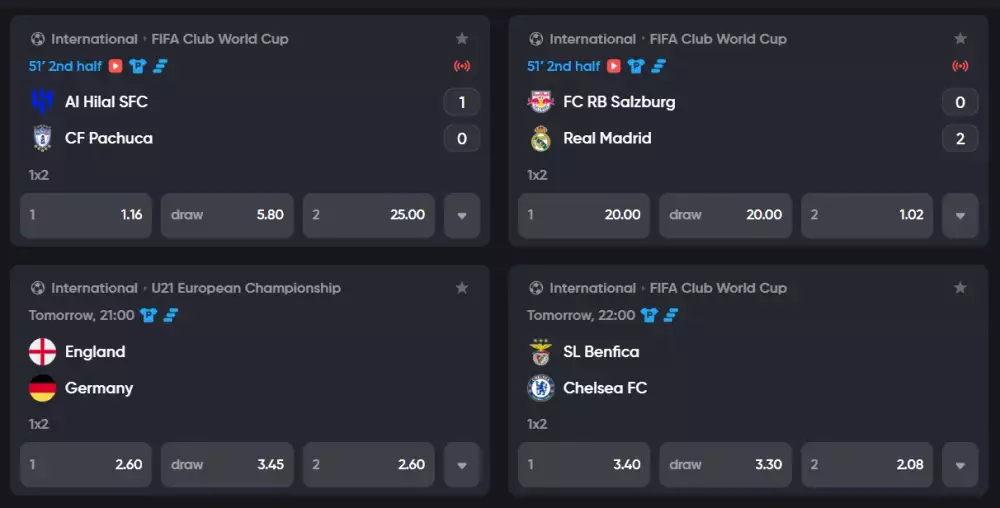Bet on Real Madrid win at 1.02
Image resolution: width=1000 pixels, height=508 pixels.
tap(867, 215)
